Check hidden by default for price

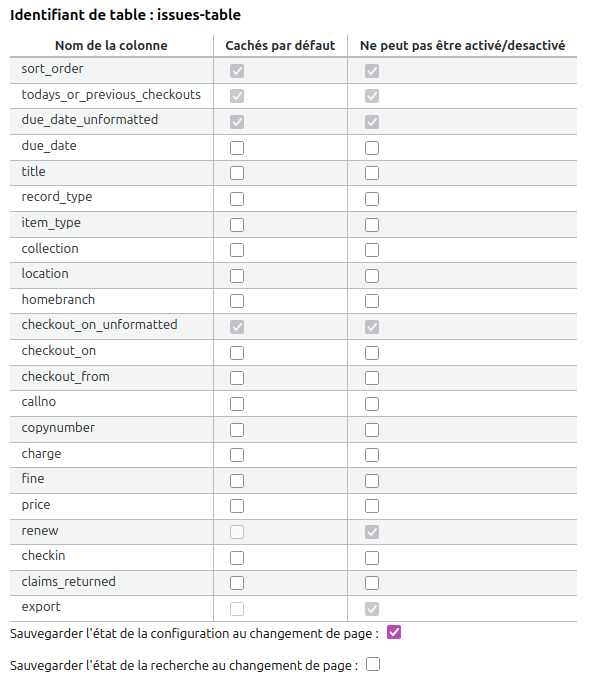tap(237, 506)
